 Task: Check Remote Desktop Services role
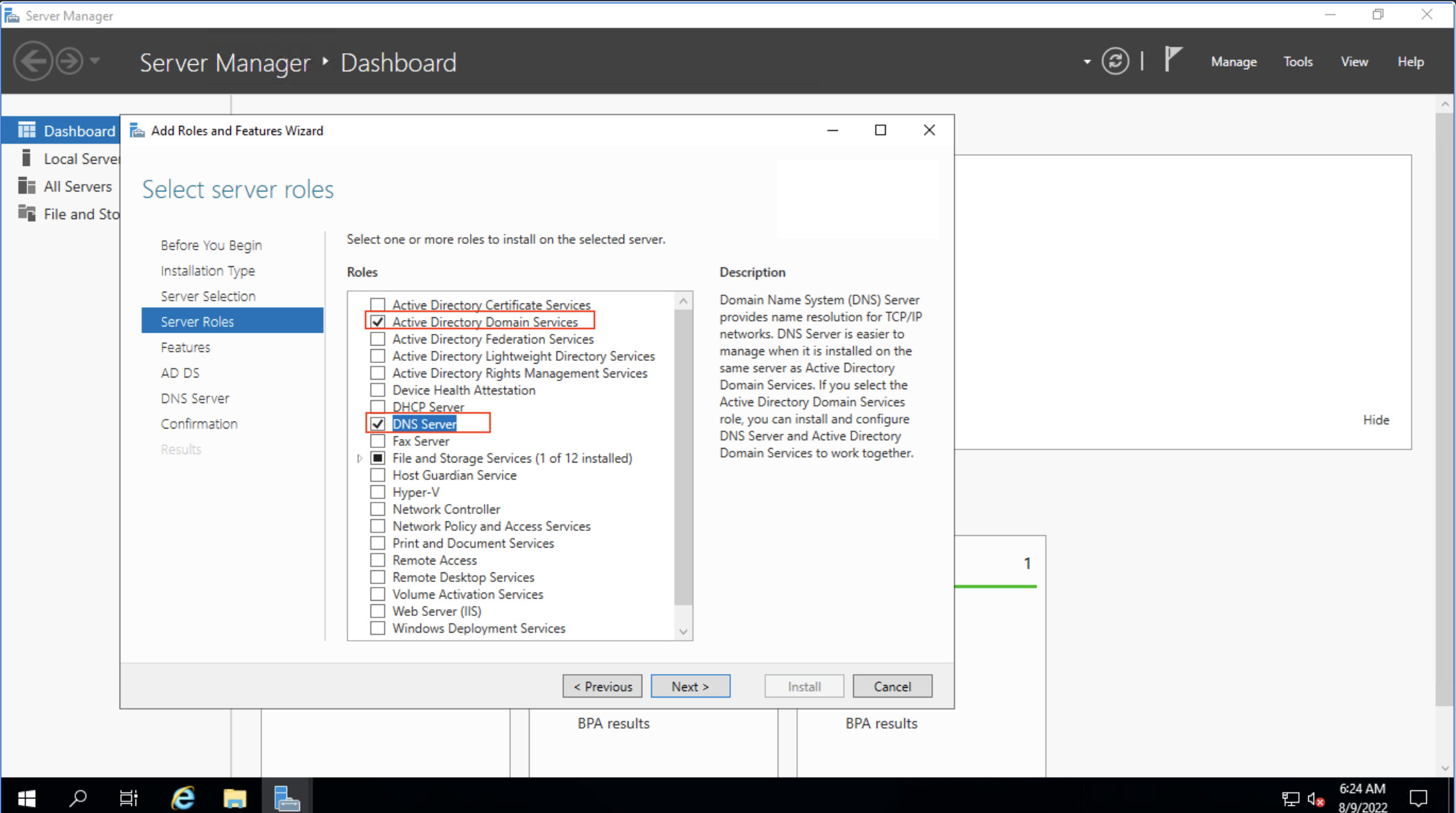(x=377, y=577)
